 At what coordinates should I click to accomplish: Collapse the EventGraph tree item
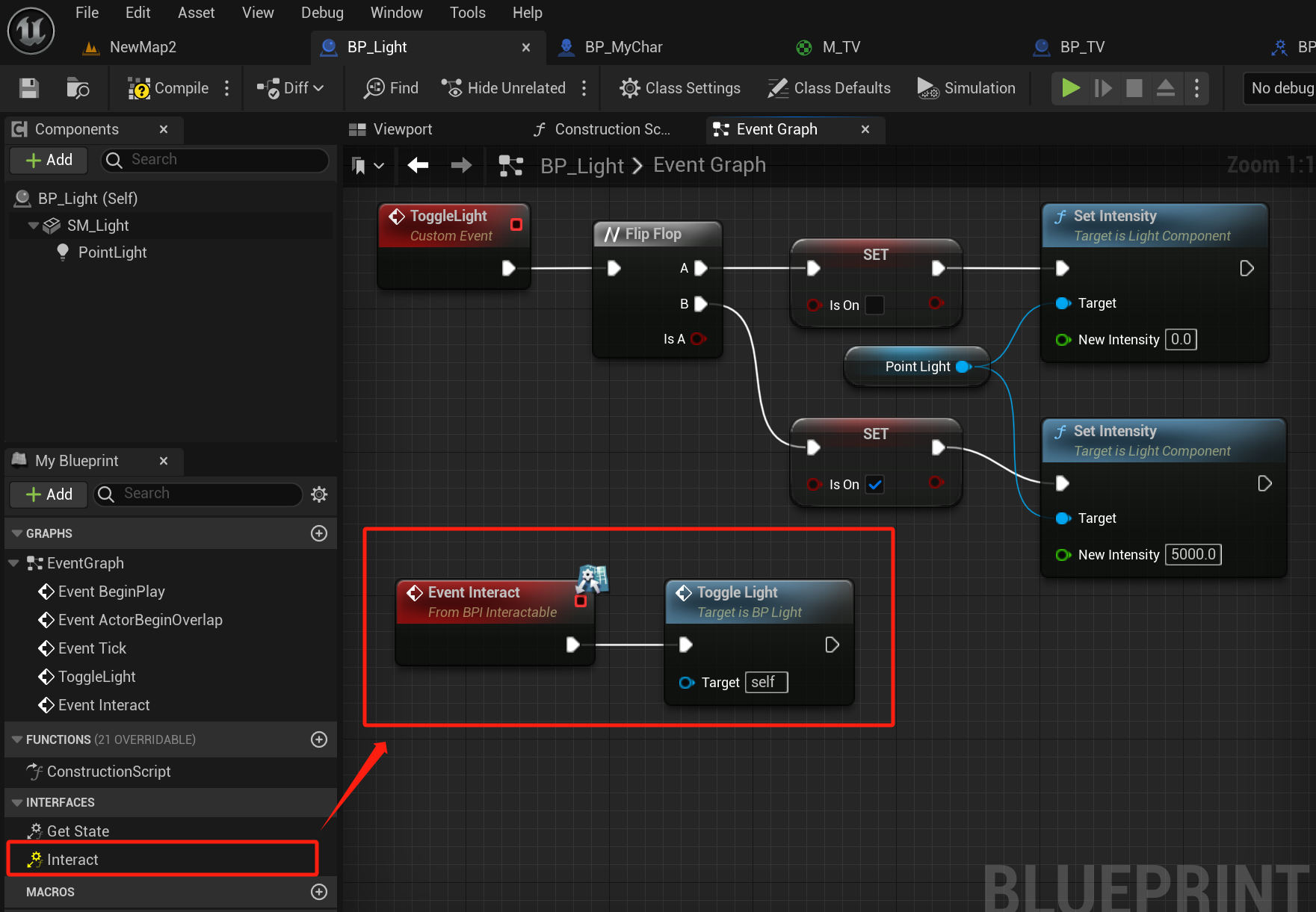click(x=13, y=563)
